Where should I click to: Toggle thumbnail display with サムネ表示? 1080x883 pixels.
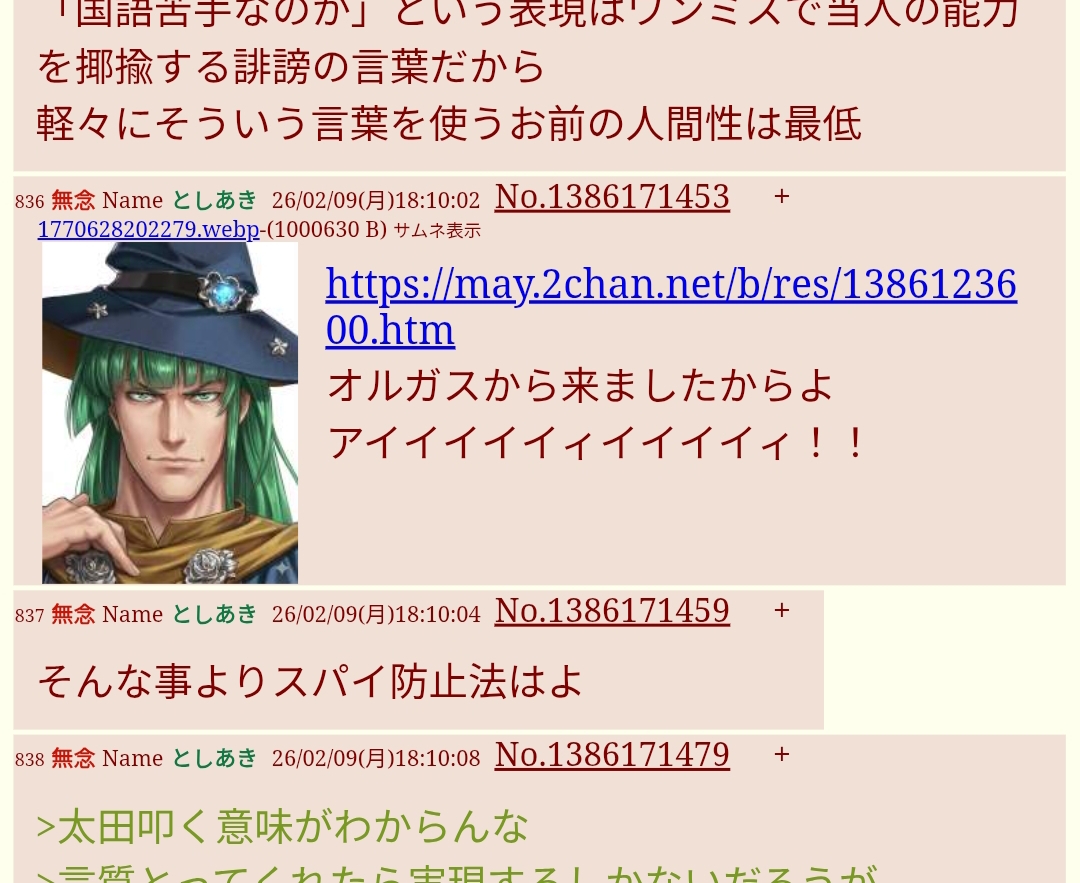[x=437, y=231]
